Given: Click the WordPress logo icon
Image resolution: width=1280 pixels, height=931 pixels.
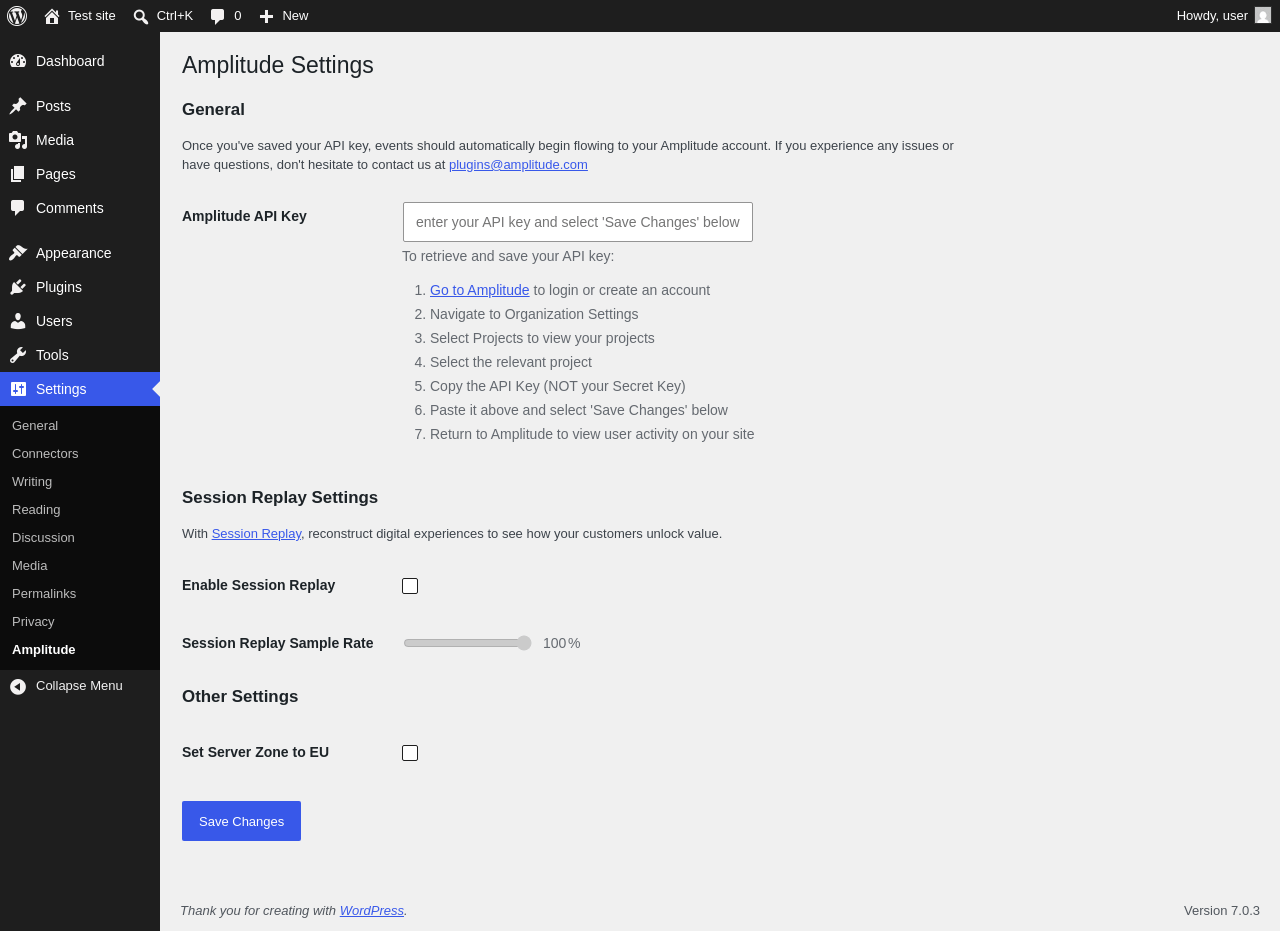Looking at the screenshot, I should click(x=17, y=16).
